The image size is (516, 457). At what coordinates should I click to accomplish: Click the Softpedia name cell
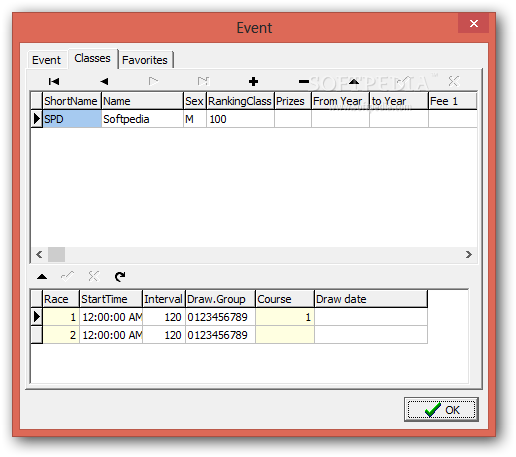142,119
